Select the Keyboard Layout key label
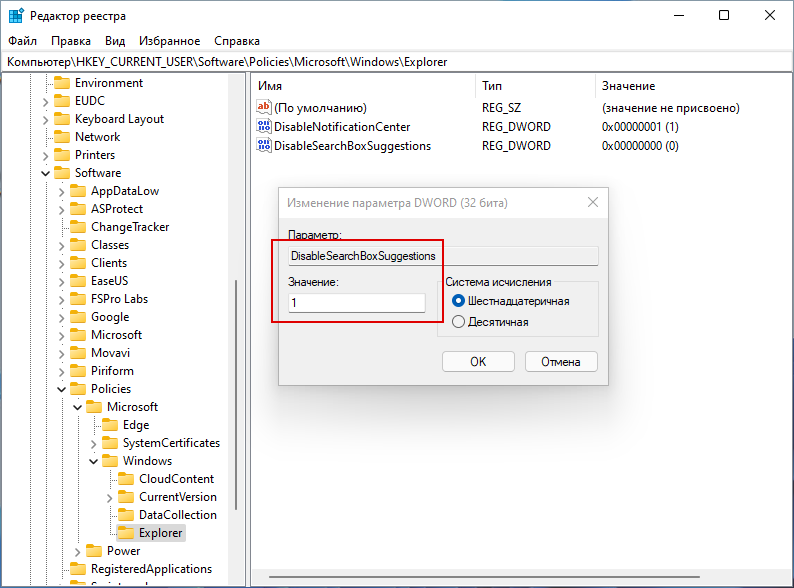 (x=120, y=119)
